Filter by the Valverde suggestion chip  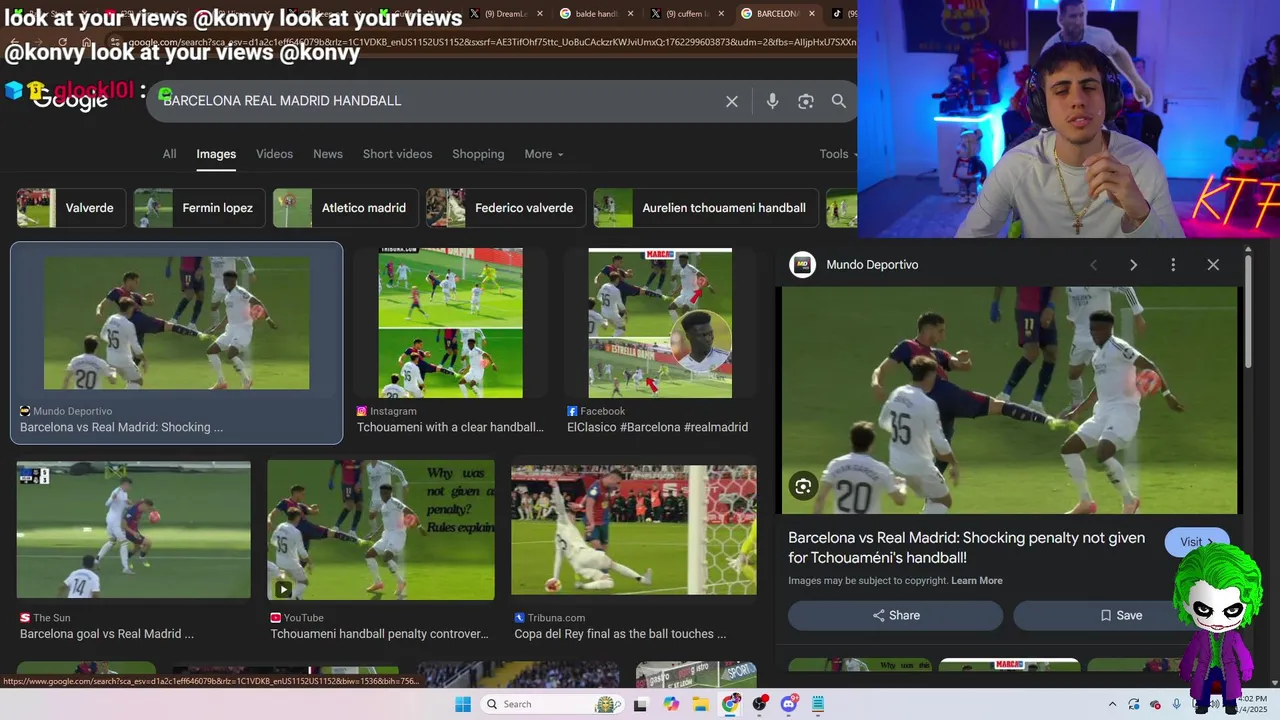click(x=71, y=208)
